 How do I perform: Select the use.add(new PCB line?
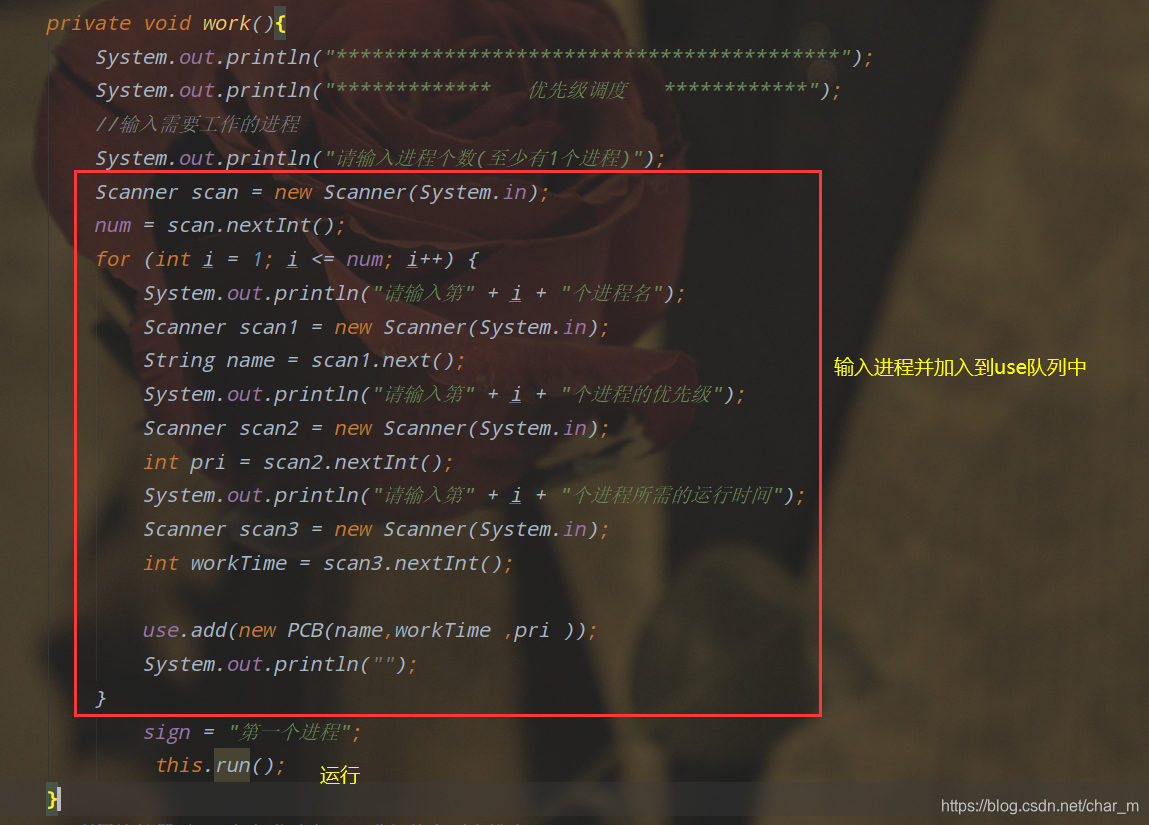(x=369, y=630)
